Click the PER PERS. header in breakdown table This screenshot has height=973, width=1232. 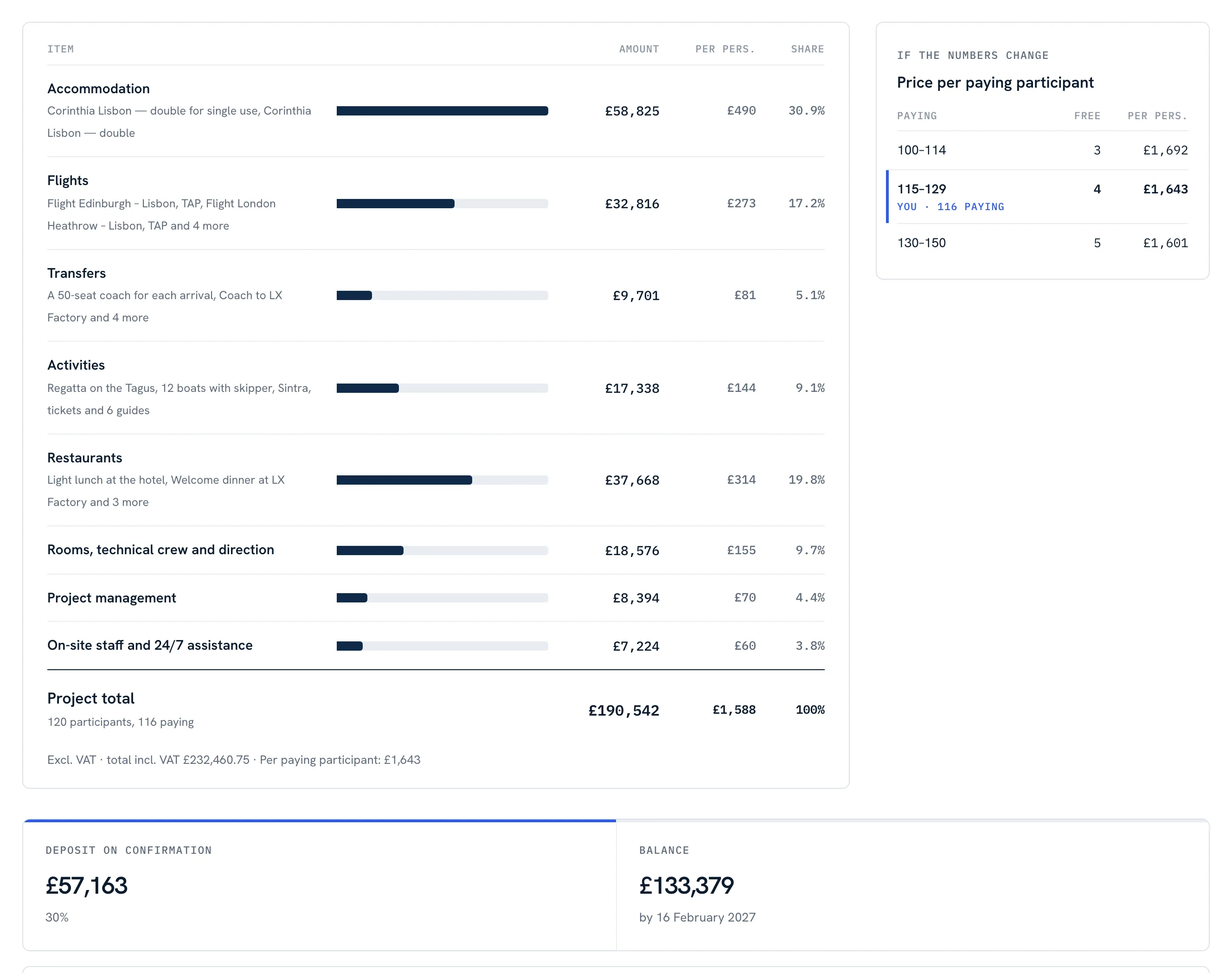(725, 49)
